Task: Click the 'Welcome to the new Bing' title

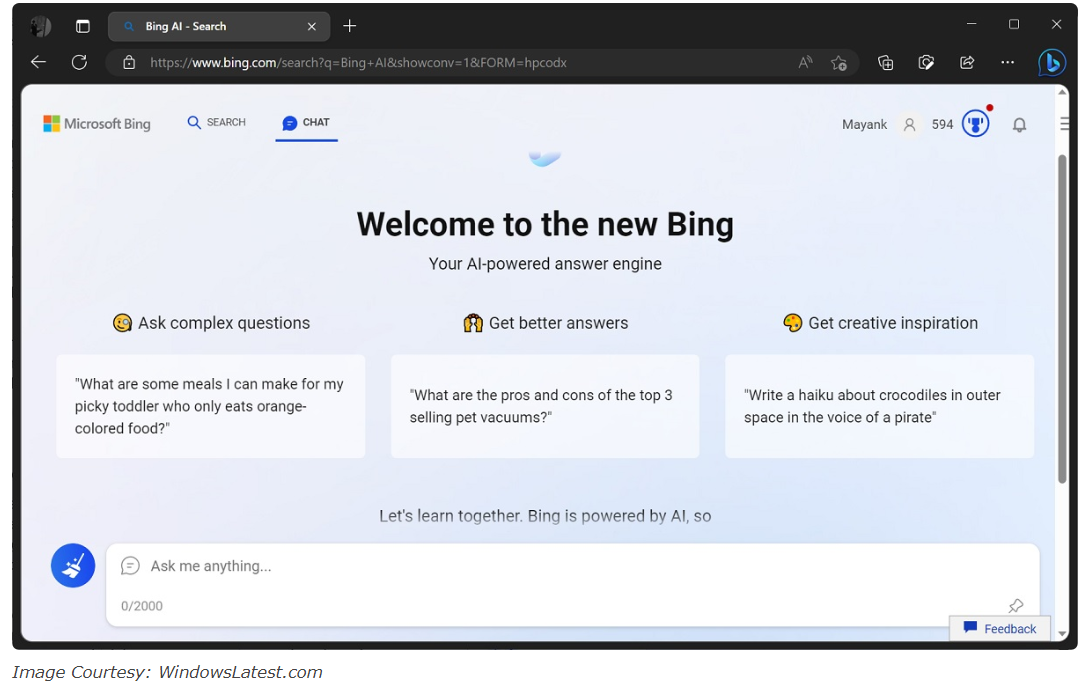Action: click(x=545, y=225)
